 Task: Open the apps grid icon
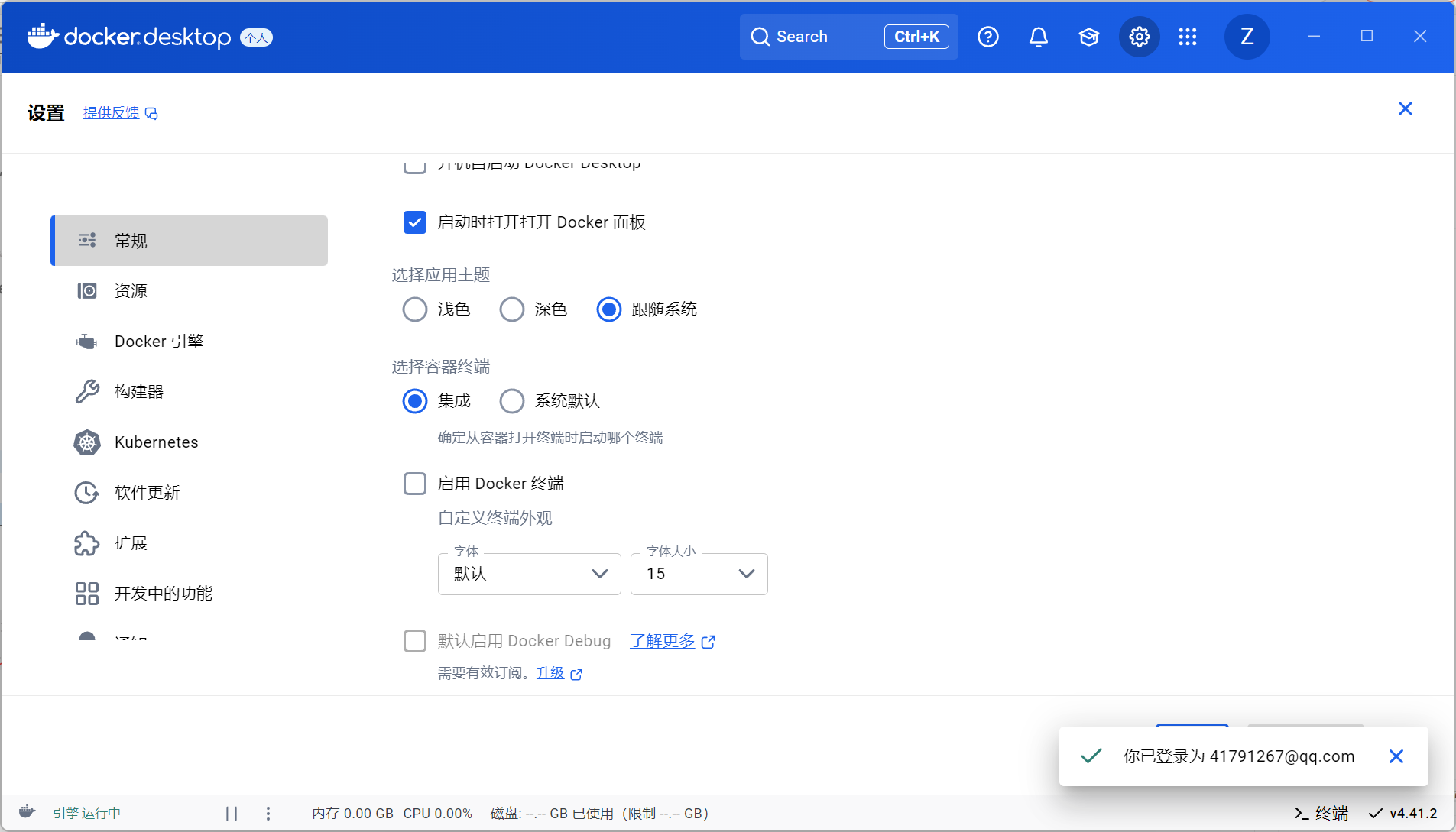(1188, 37)
